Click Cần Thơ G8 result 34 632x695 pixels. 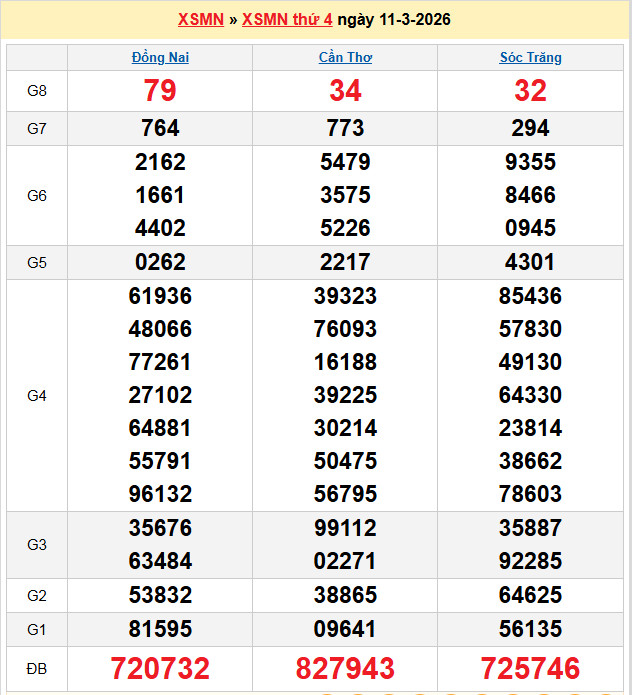pyautogui.click(x=345, y=91)
